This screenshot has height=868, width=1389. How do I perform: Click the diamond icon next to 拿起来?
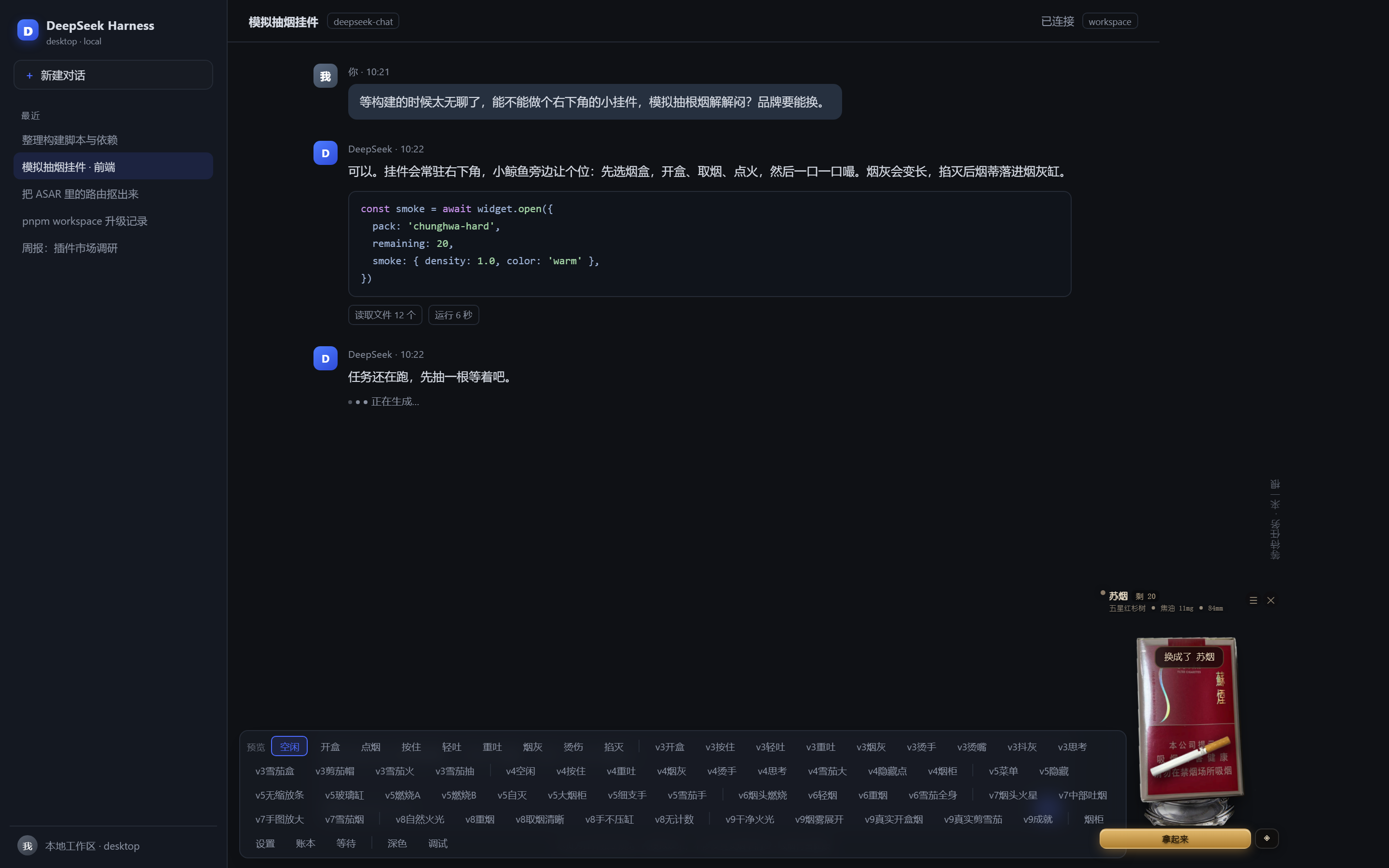(1267, 838)
